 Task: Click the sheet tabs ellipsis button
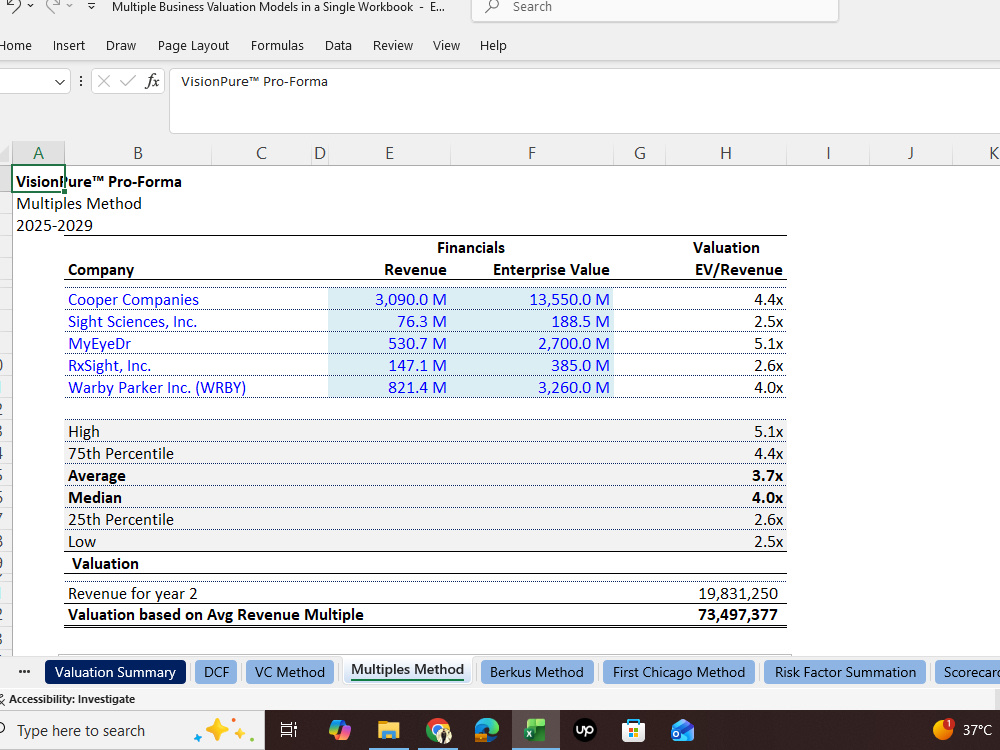click(24, 672)
